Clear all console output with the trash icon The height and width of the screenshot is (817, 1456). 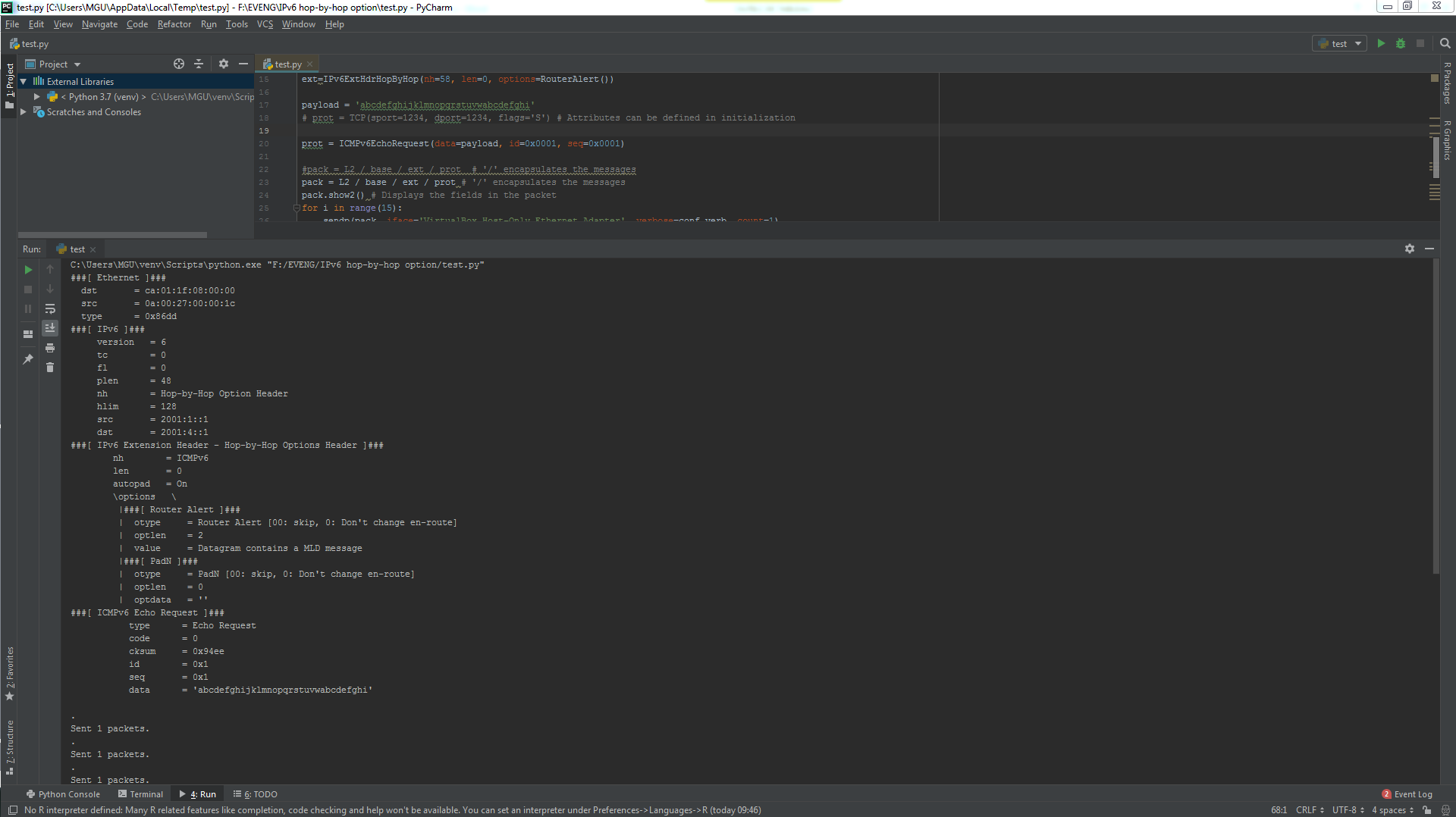coord(50,368)
